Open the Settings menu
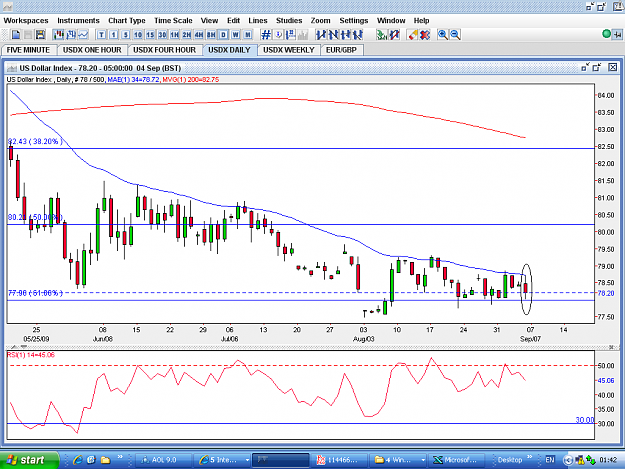Image resolution: width=625 pixels, height=469 pixels. pos(354,21)
